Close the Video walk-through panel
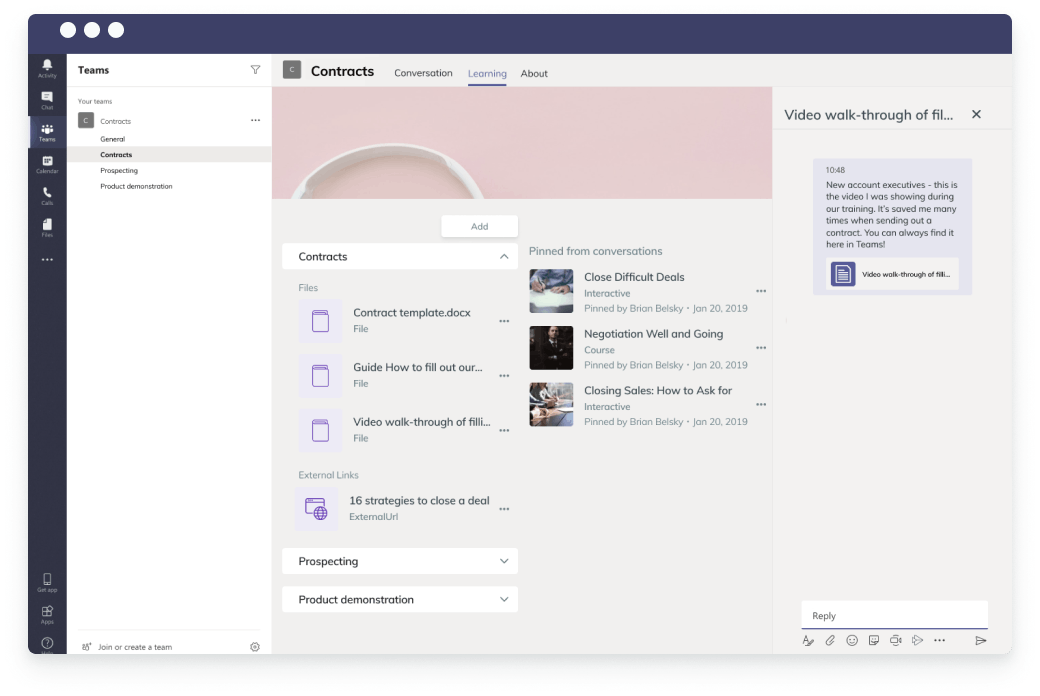This screenshot has height=696, width=1040. click(x=976, y=114)
